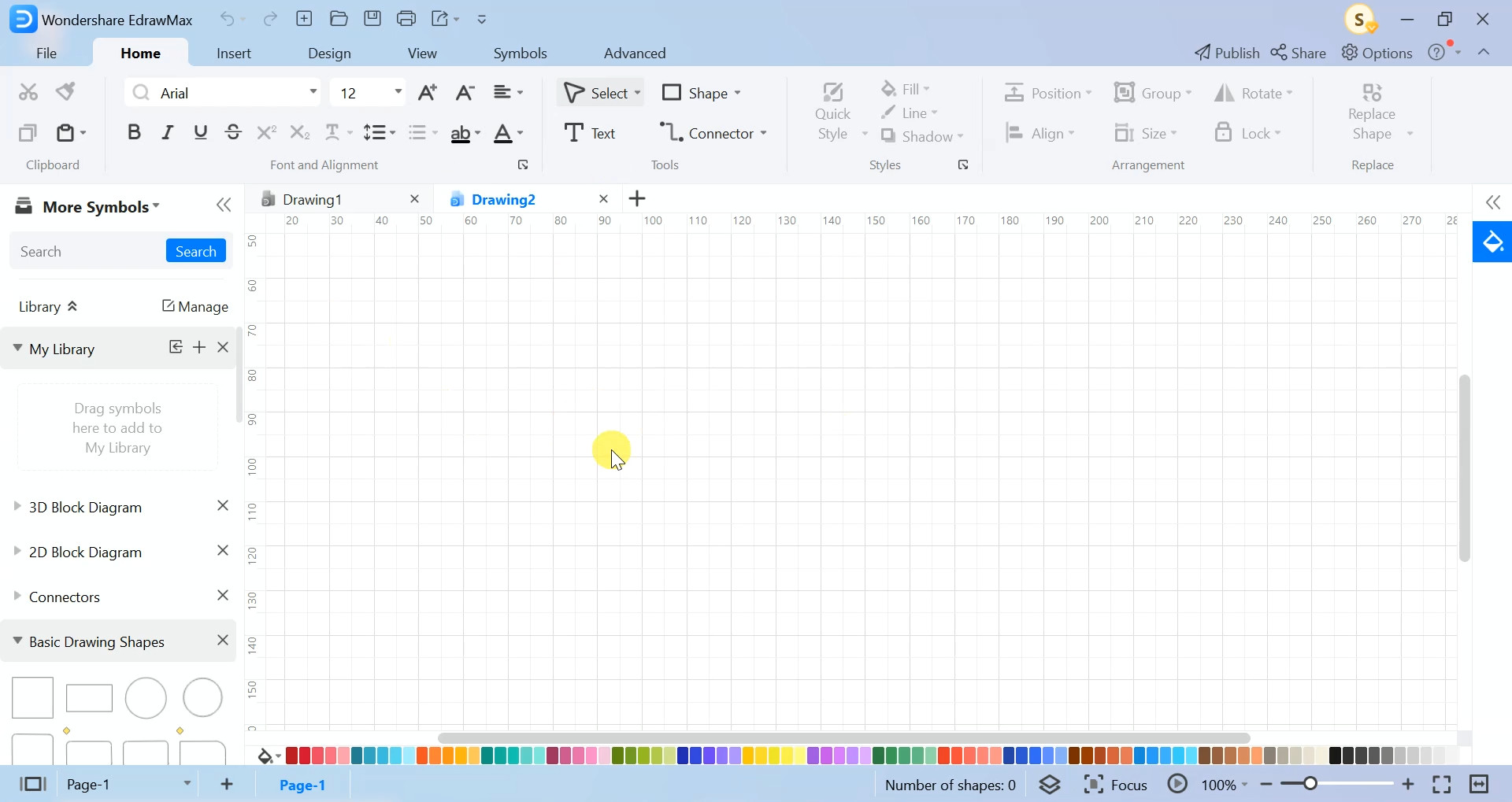The width and height of the screenshot is (1512, 802).
Task: Activate the Format Painter
Action: click(65, 91)
